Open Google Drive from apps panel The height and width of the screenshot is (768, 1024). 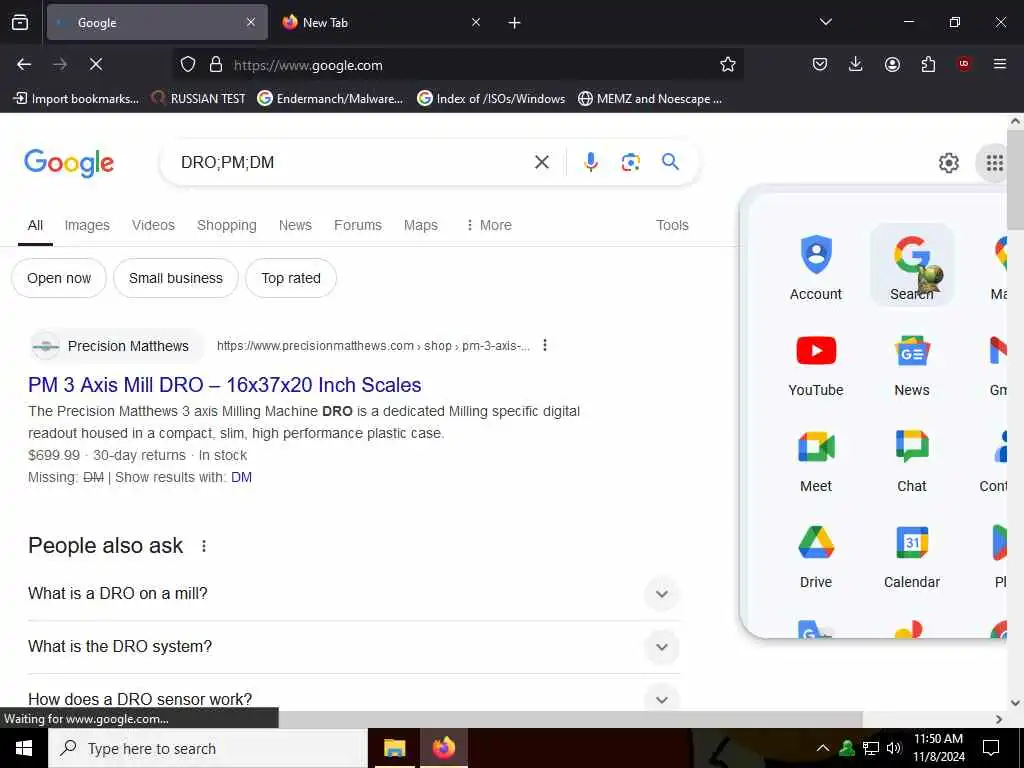pos(816,556)
